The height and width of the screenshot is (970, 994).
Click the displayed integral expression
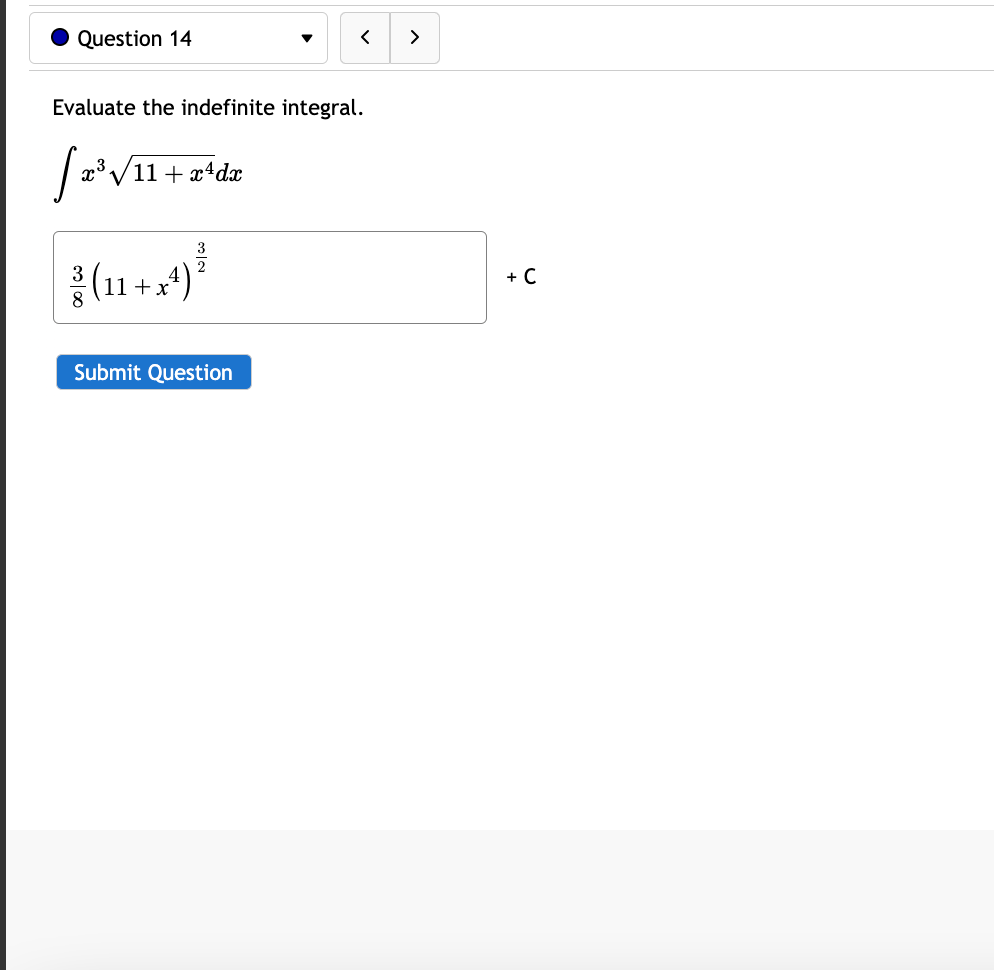(147, 170)
